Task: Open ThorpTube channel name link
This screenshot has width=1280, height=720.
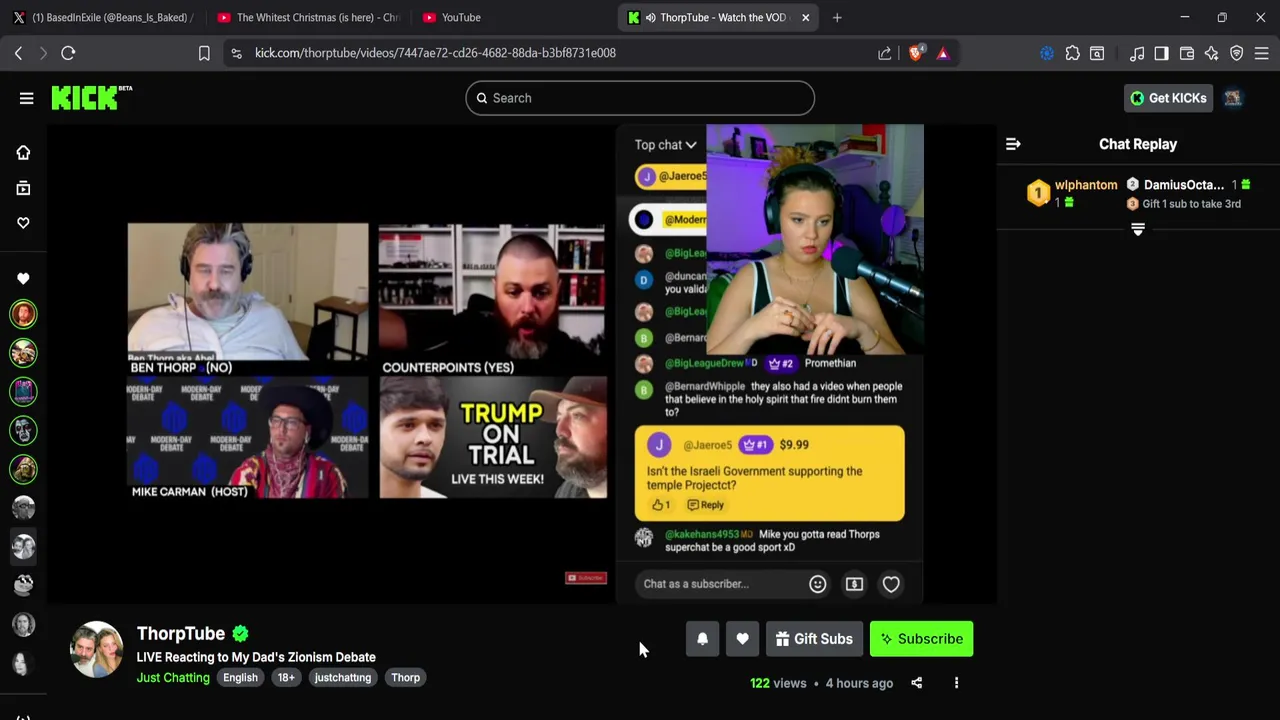Action: pos(181,634)
